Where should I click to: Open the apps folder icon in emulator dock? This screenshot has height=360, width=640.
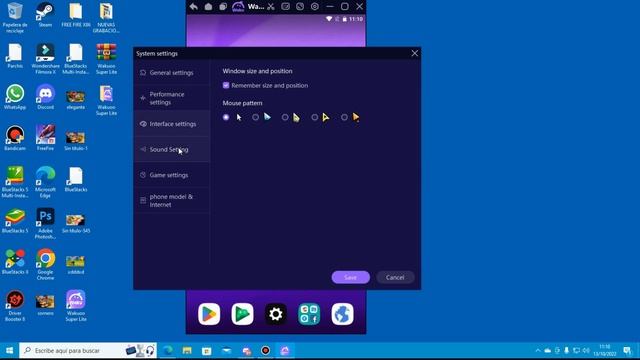click(309, 314)
